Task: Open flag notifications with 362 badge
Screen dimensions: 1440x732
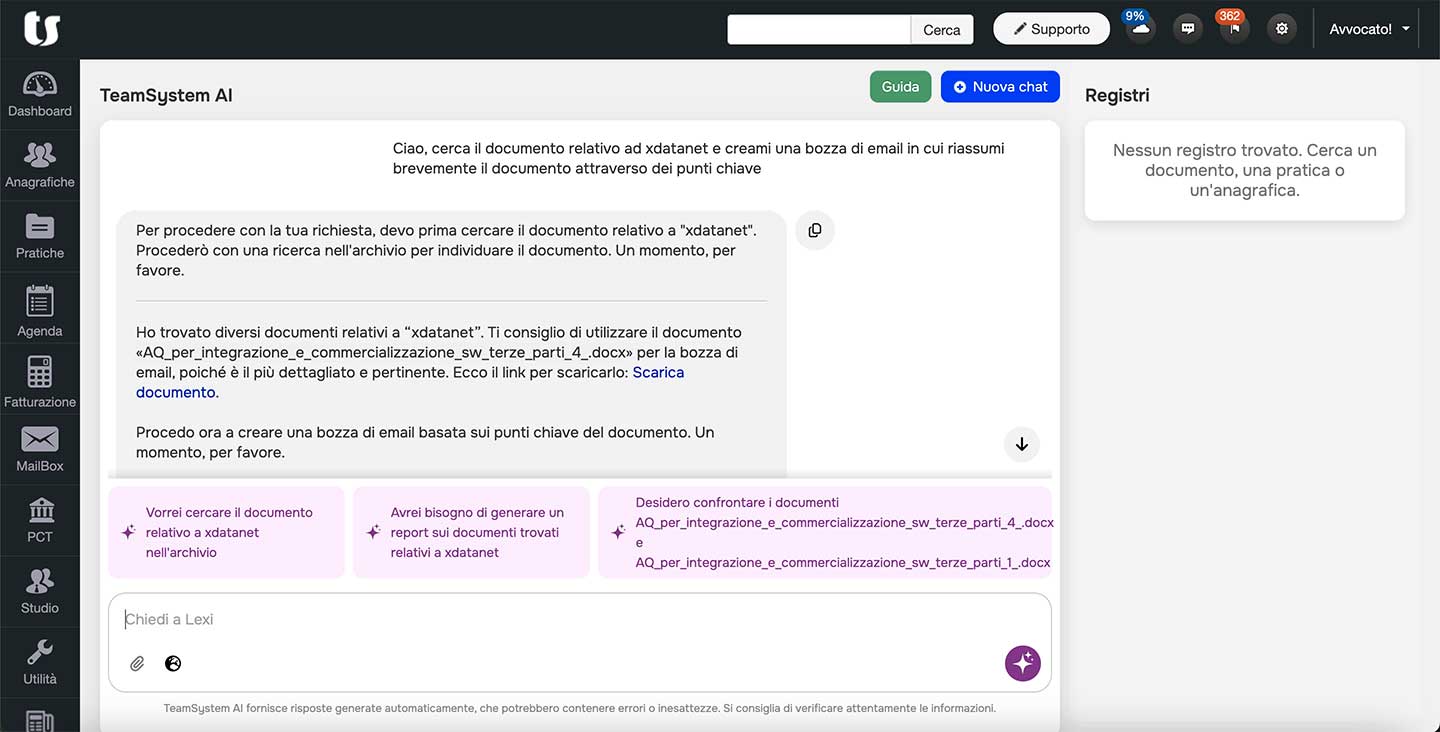Action: tap(1234, 29)
